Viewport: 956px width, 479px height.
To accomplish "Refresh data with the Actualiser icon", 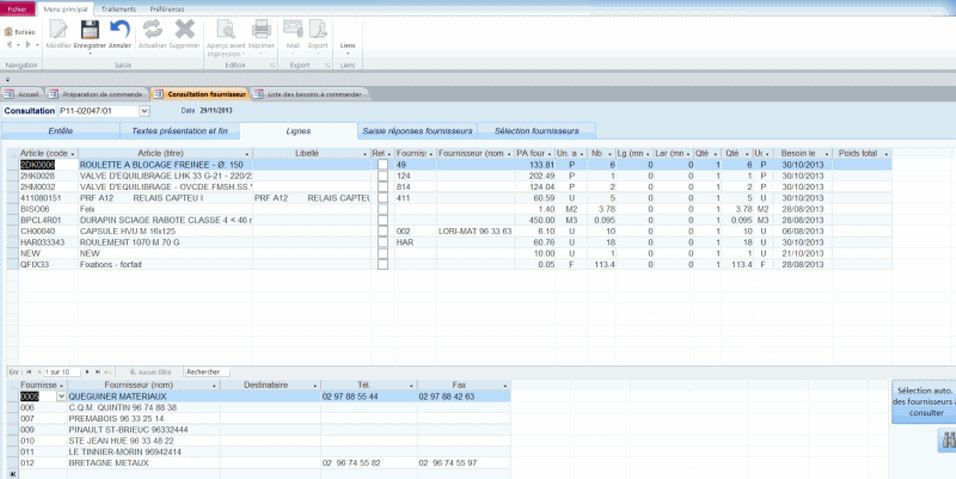I will 152,29.
